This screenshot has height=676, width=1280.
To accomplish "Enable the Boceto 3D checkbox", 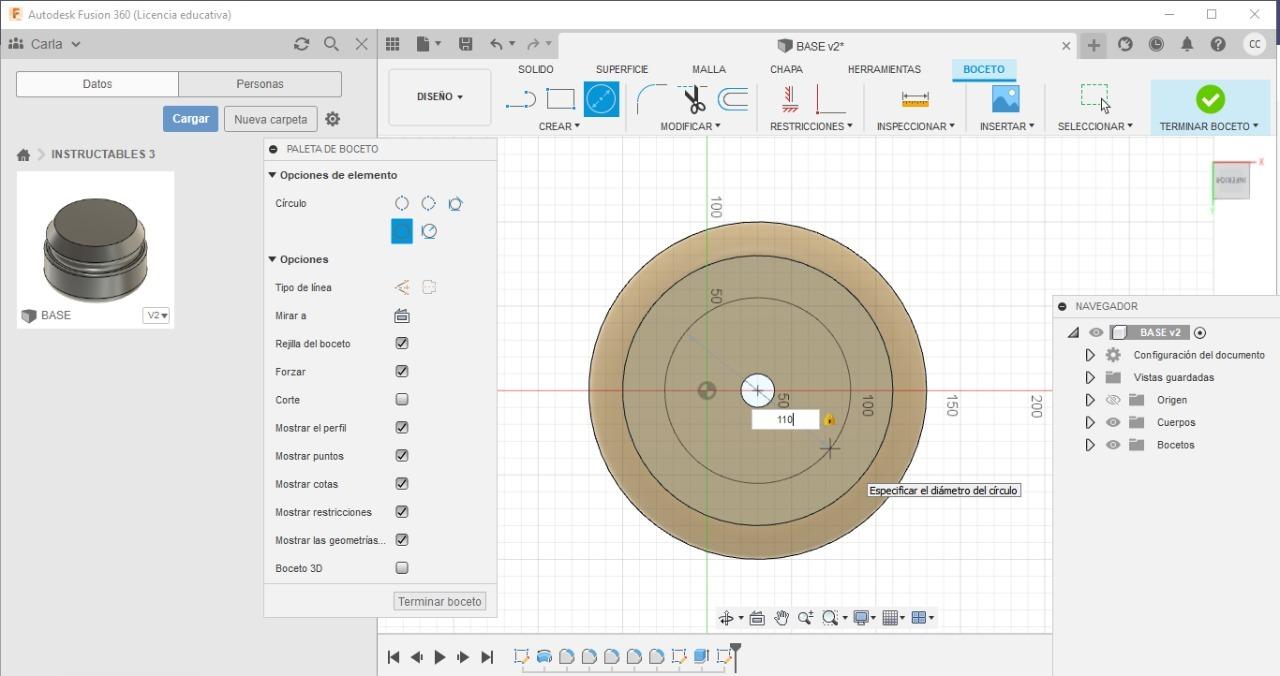I will [x=402, y=568].
